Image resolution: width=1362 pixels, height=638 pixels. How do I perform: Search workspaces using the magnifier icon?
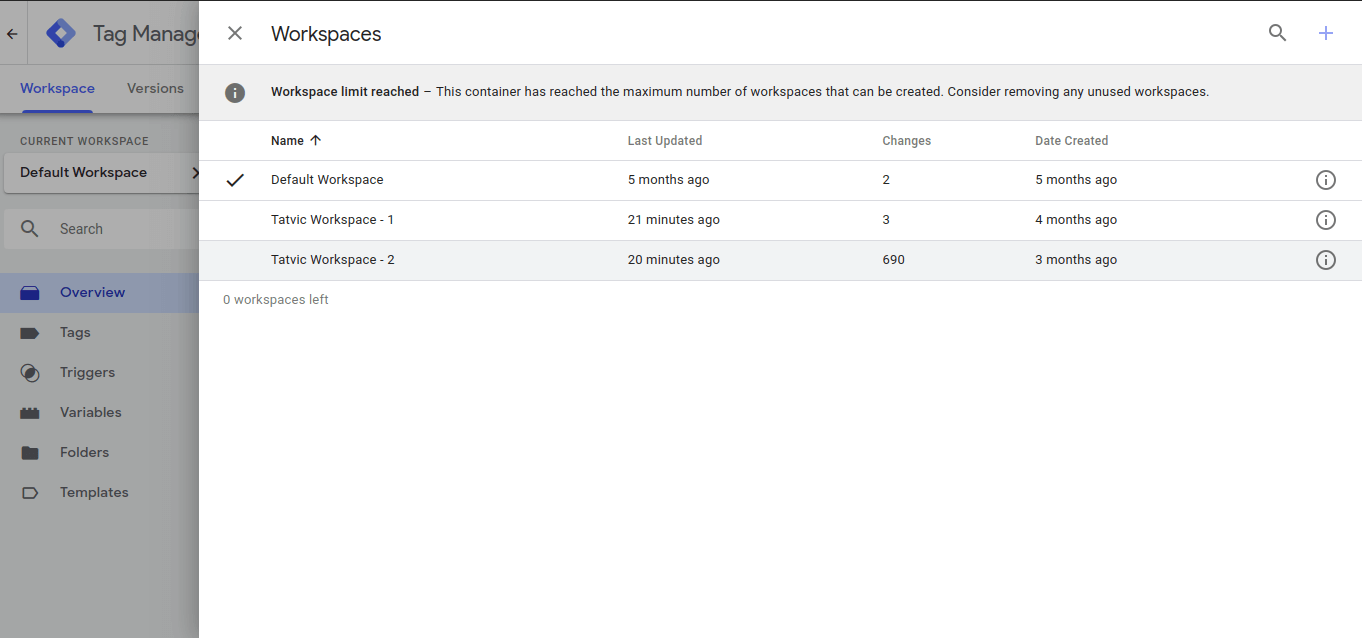1277,33
